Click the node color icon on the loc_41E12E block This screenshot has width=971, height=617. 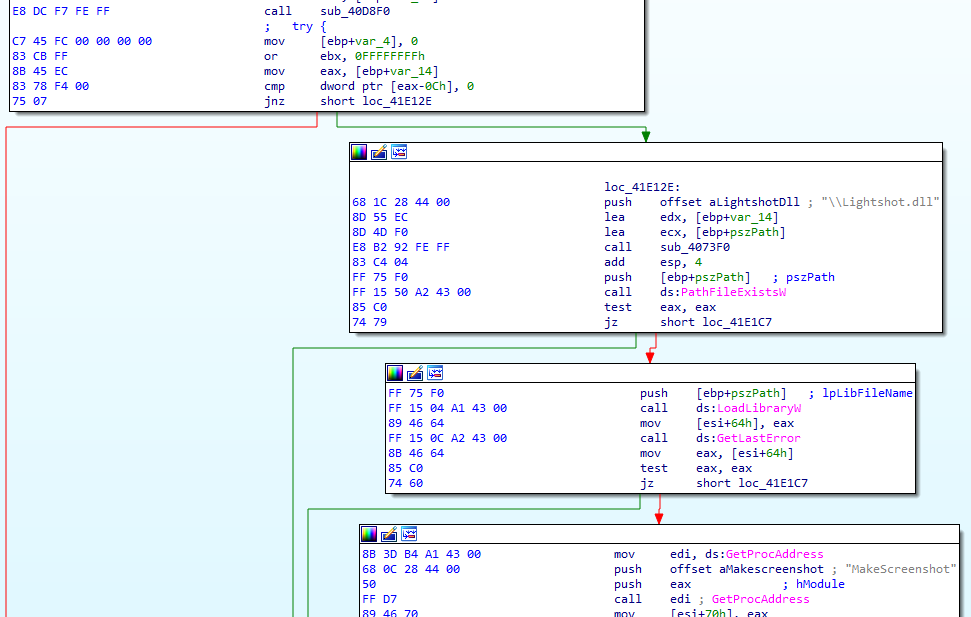point(359,152)
